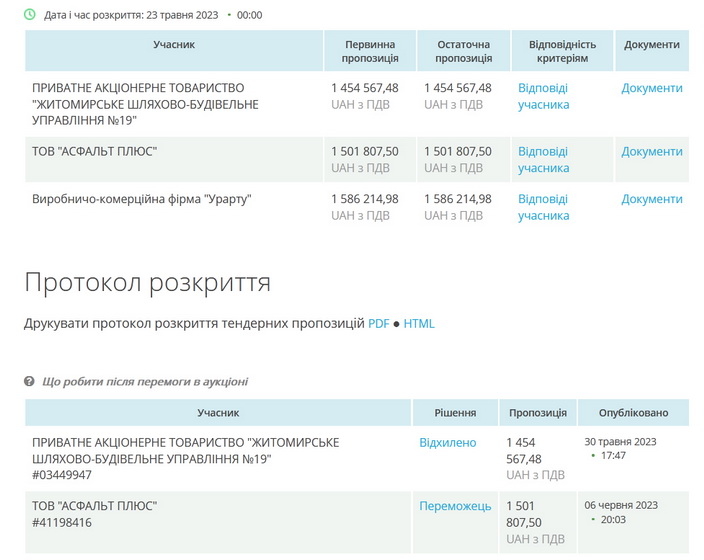Open "Що робити після перемоги в аукціоні" help
The width and height of the screenshot is (704, 560).
click(144, 382)
